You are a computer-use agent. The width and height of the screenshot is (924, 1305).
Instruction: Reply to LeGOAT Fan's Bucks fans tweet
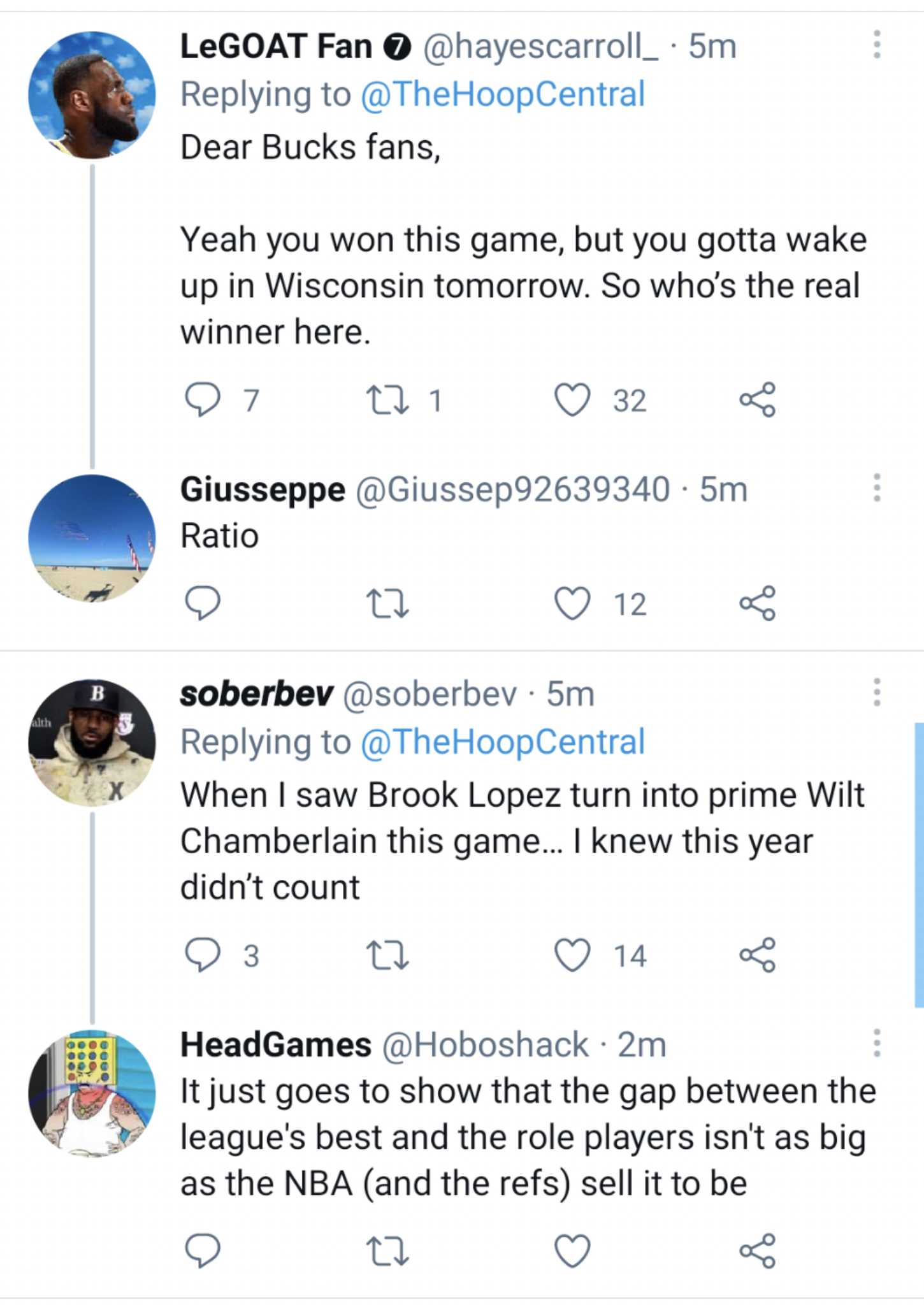203,400
